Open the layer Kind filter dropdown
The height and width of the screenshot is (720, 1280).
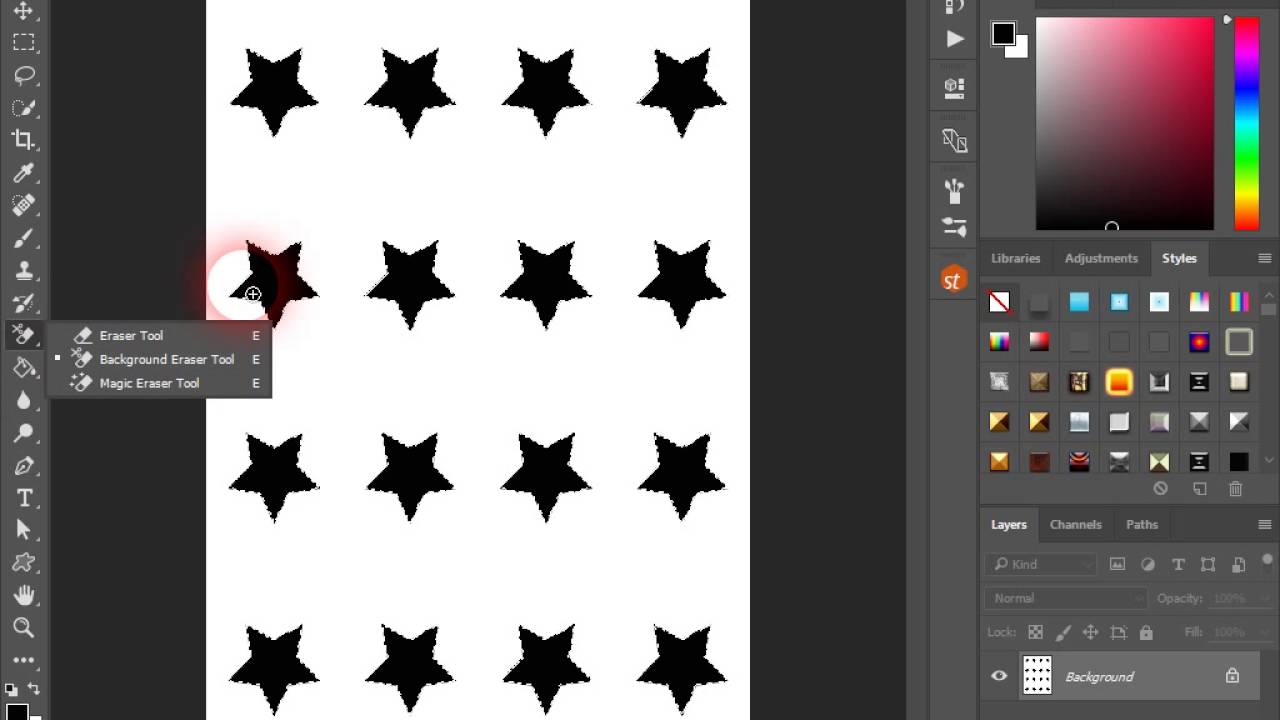(x=1040, y=564)
